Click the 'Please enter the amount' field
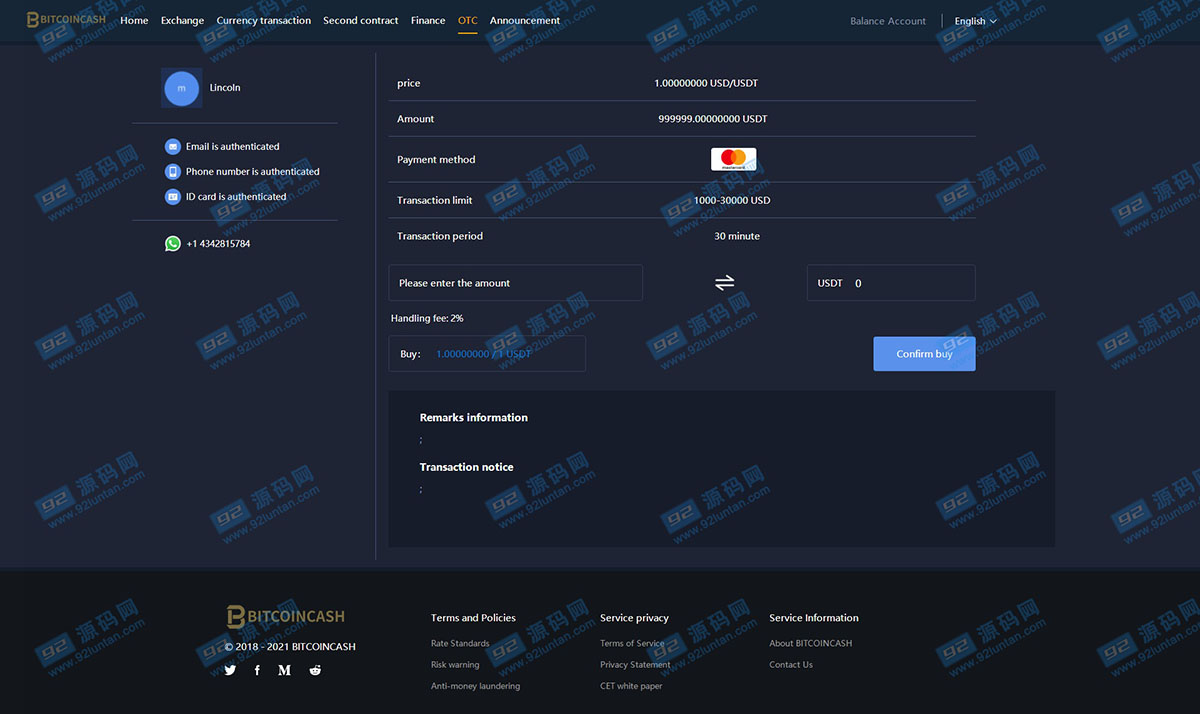 click(515, 283)
